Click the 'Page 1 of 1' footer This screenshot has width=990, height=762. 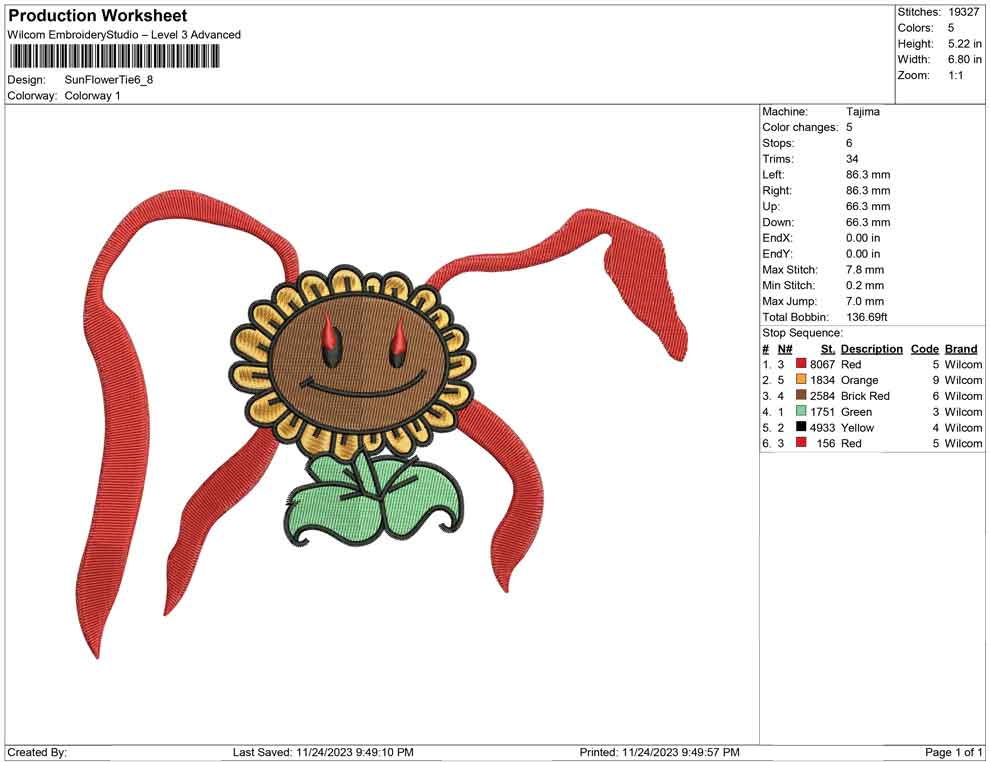[x=953, y=752]
